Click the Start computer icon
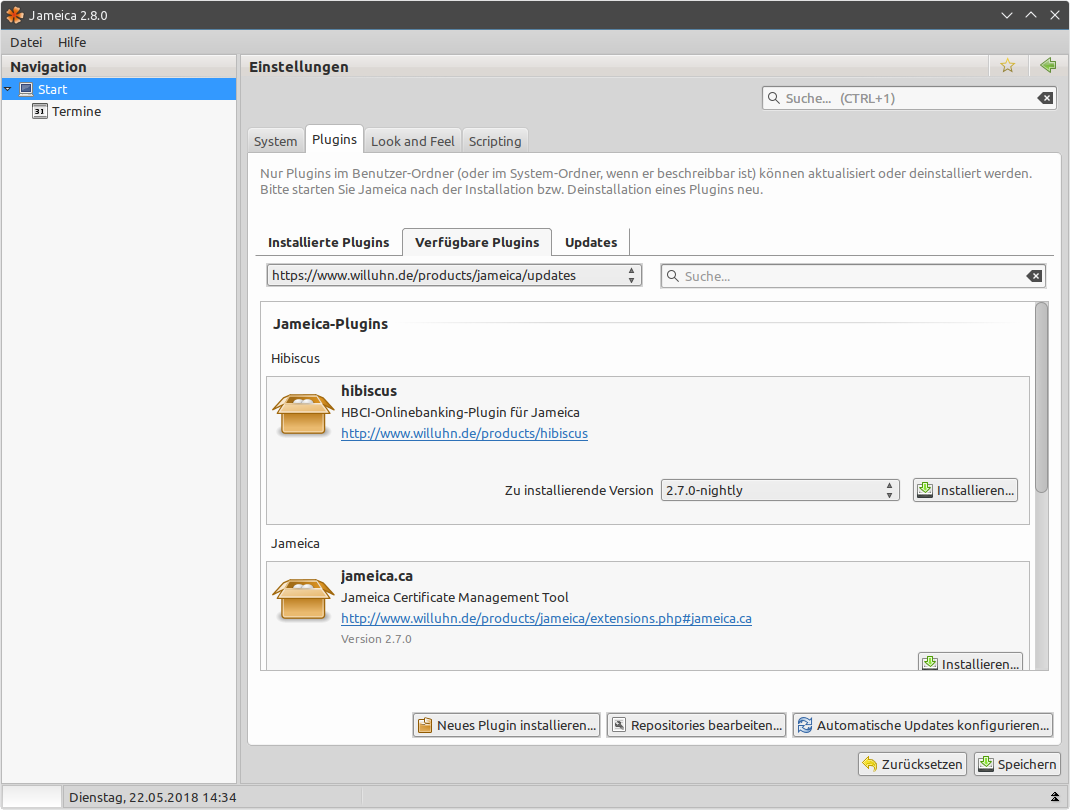Screen dimensions: 1070x810 click(26, 89)
